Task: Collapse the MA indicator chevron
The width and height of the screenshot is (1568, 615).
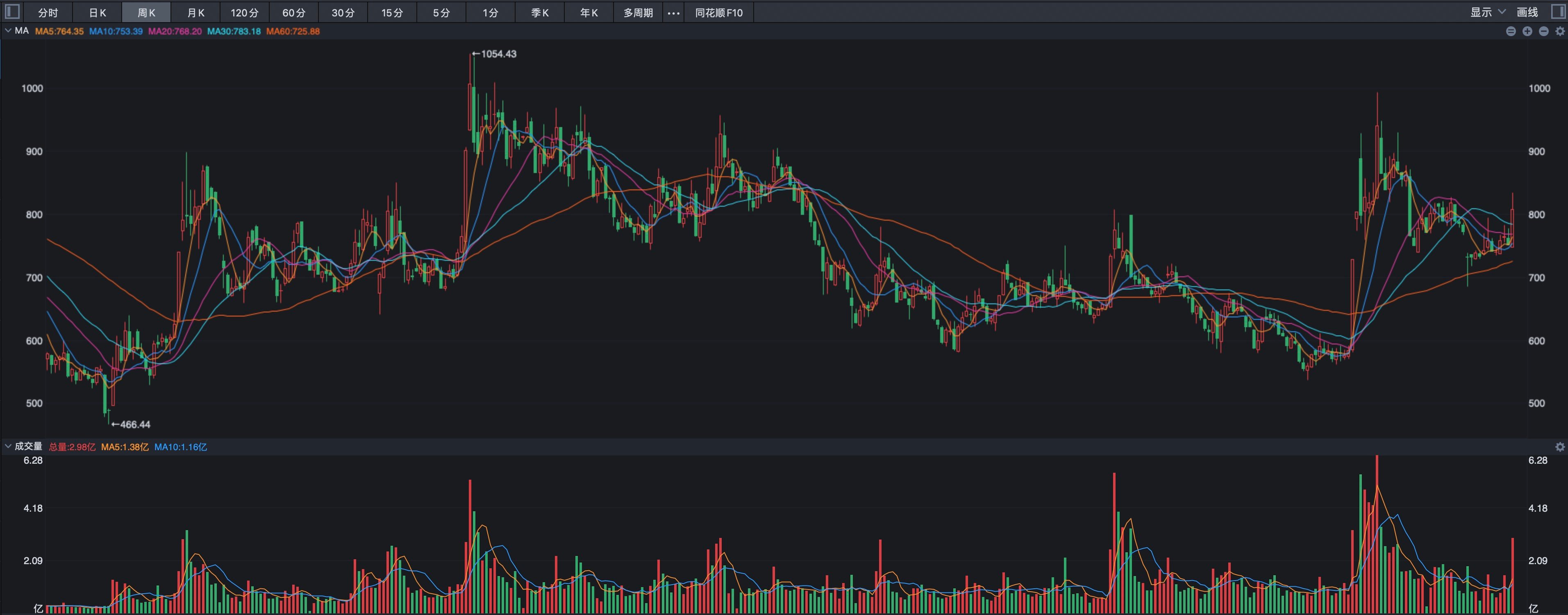Action: (x=8, y=30)
